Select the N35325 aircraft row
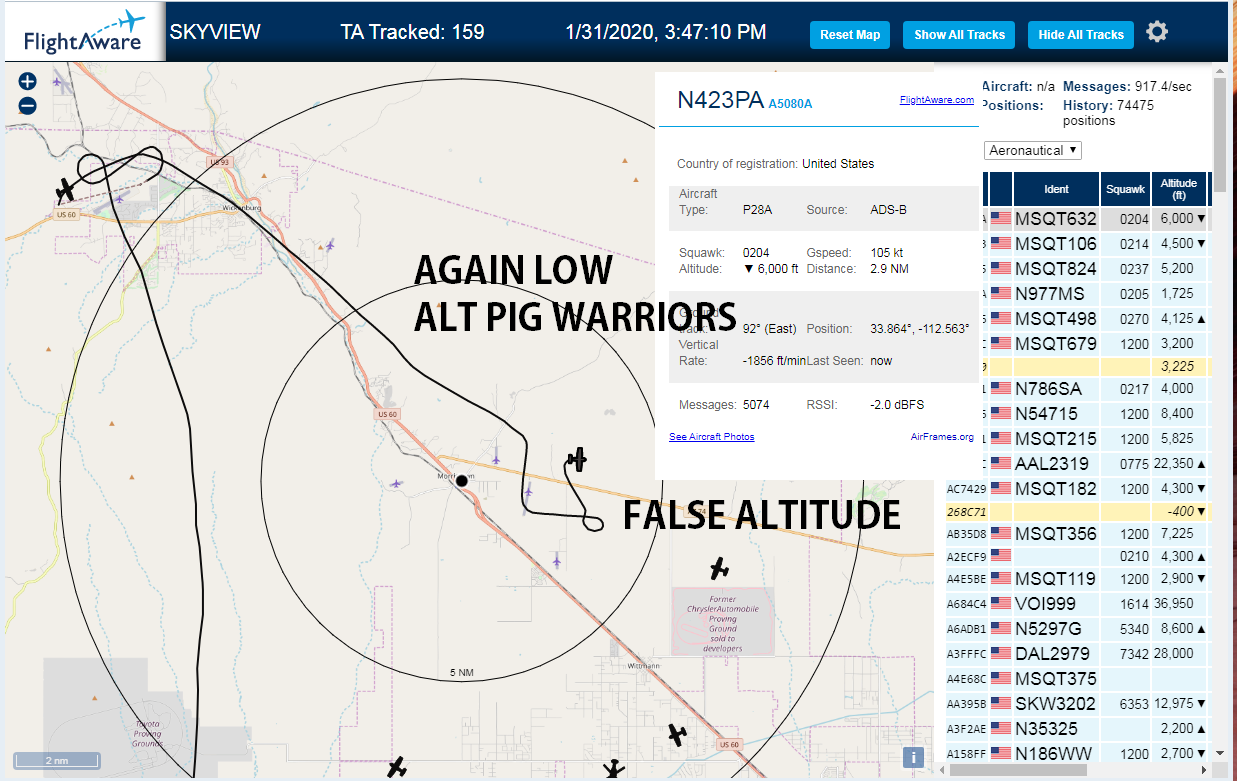Image resolution: width=1237 pixels, height=781 pixels. [1079, 729]
